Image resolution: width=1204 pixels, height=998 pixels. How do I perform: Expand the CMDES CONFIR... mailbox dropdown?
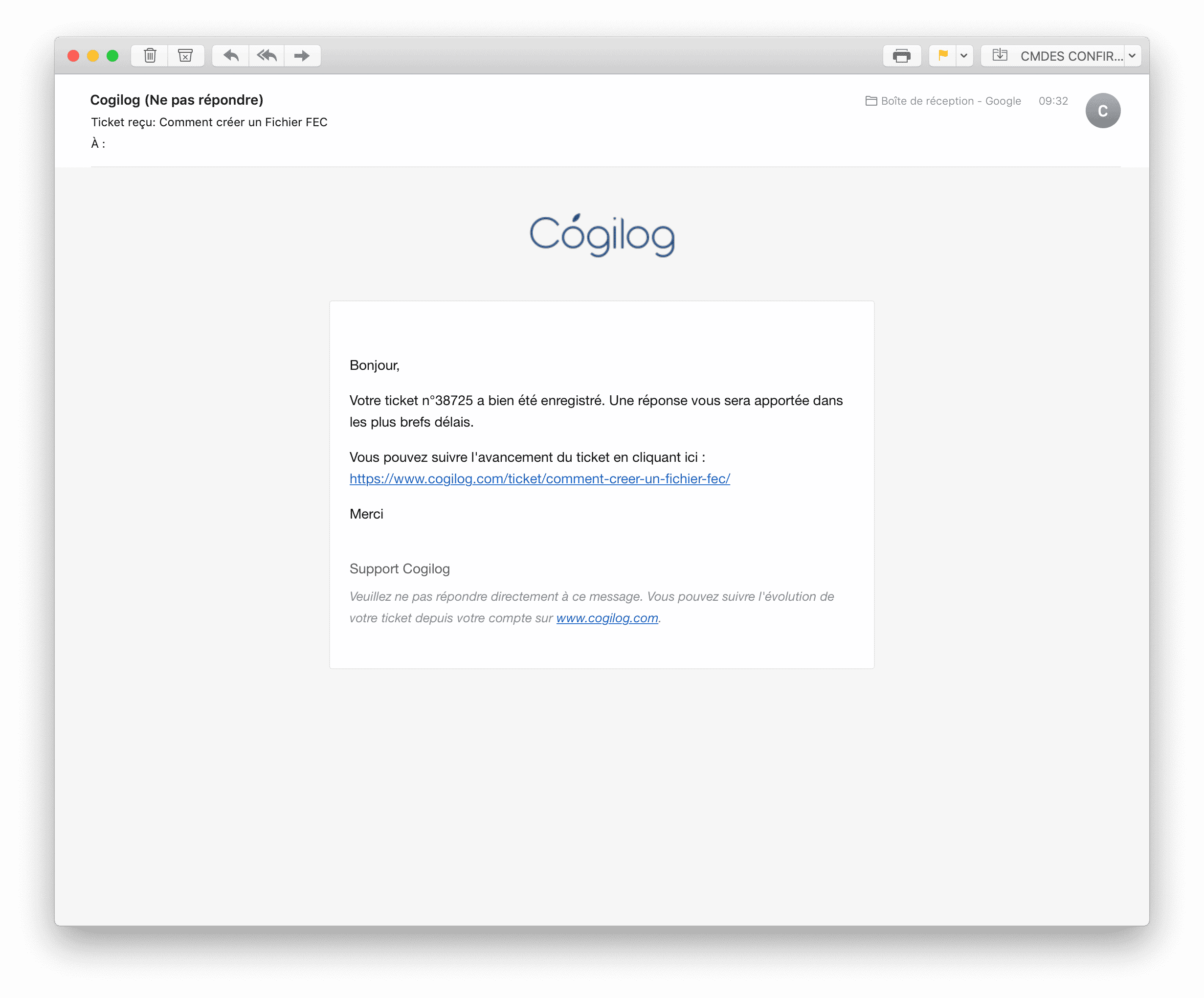1132,56
